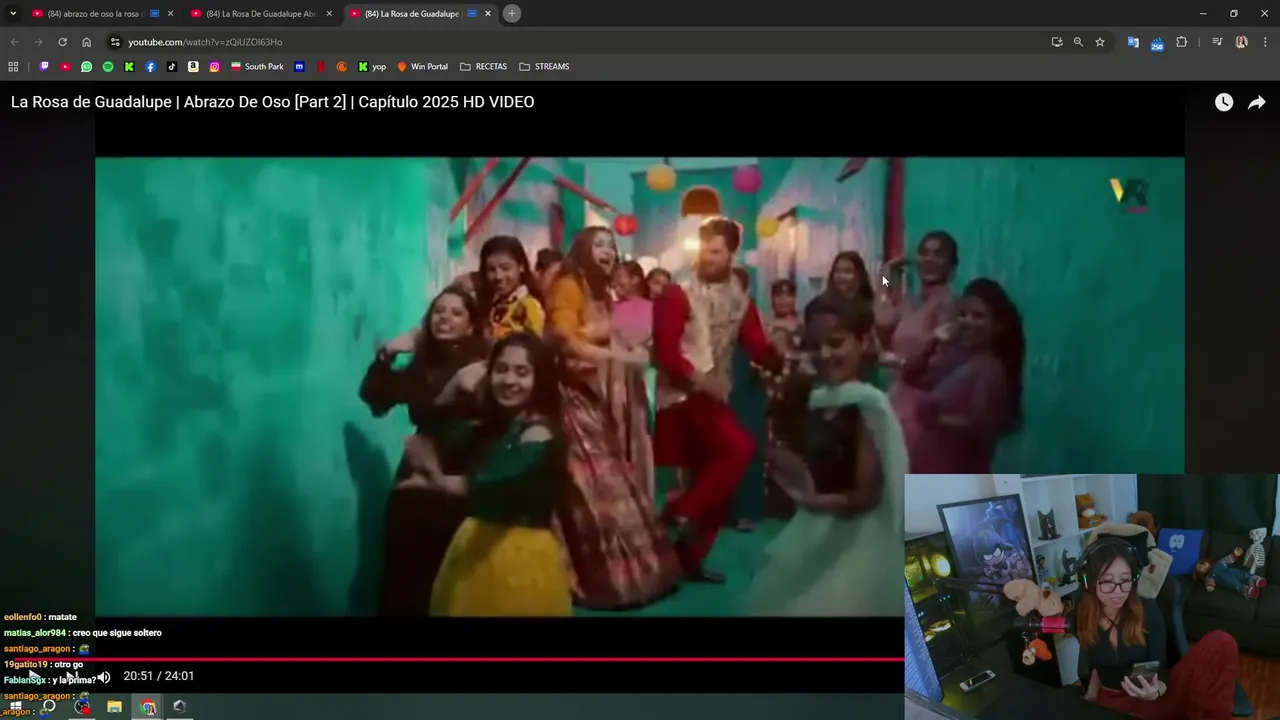Open the 'yop' Kick bookmark
This screenshot has height=720, width=1280.
point(372,67)
